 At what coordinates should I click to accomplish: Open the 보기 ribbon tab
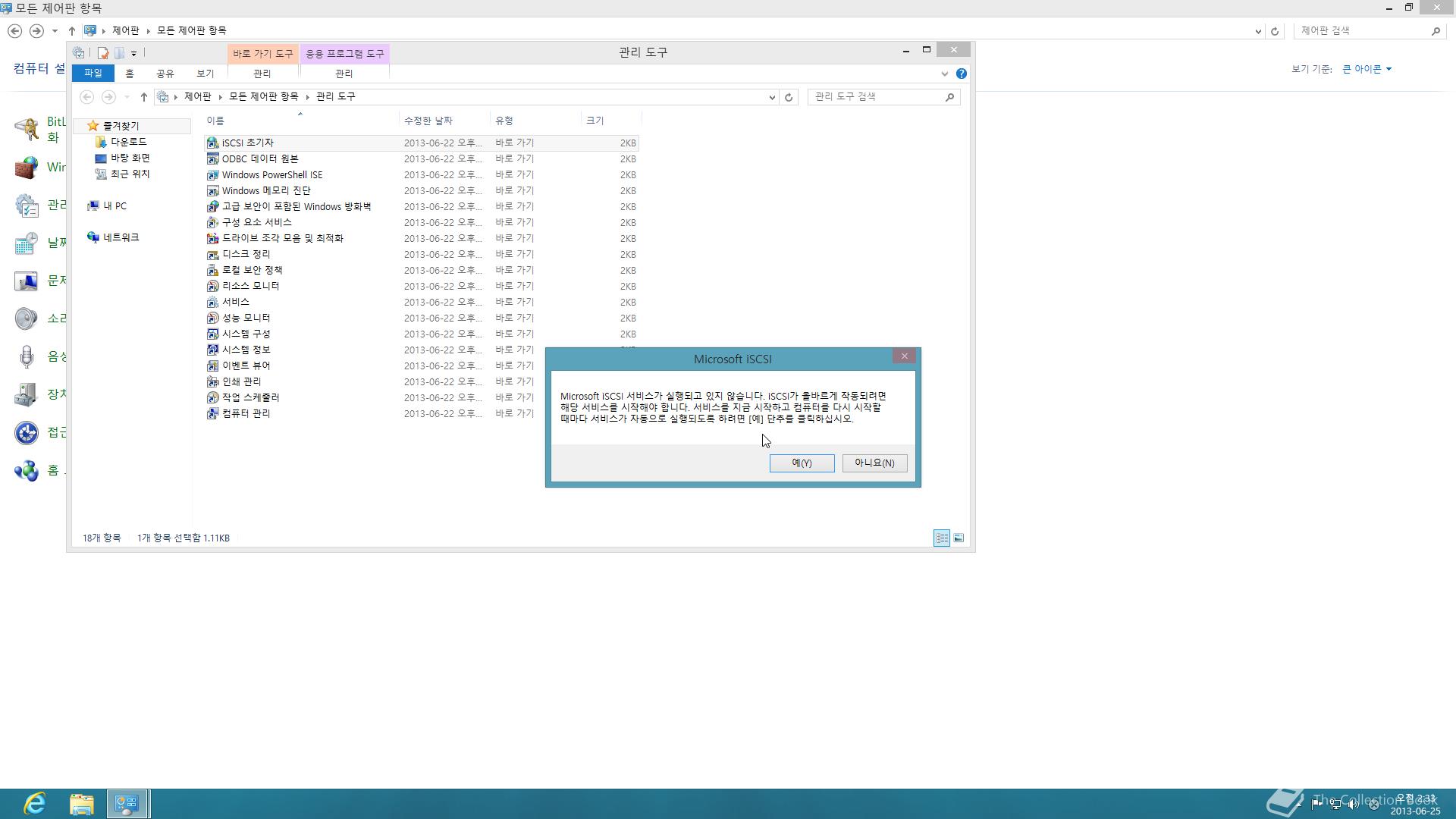point(205,74)
